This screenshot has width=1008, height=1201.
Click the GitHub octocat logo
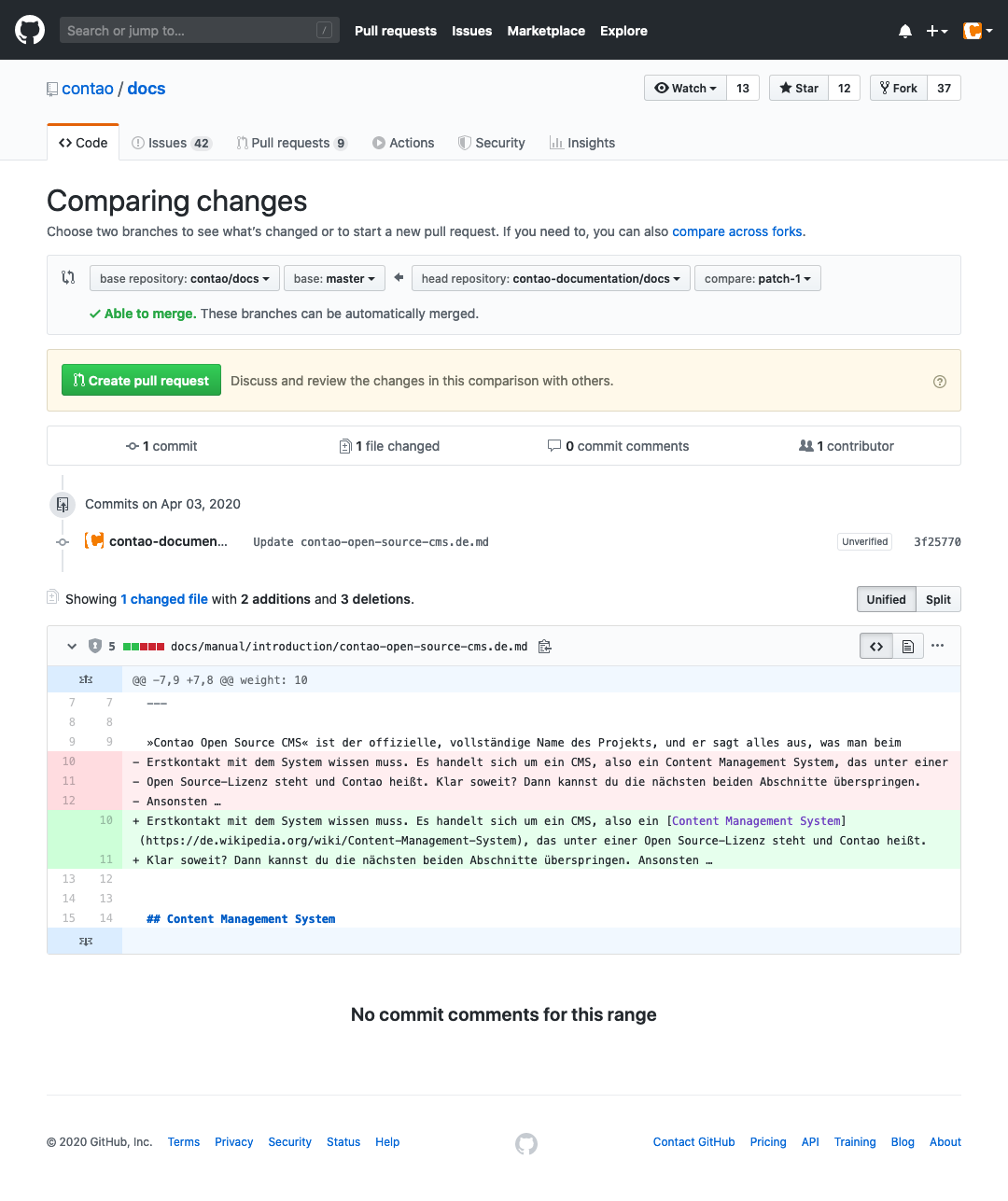pos(30,30)
